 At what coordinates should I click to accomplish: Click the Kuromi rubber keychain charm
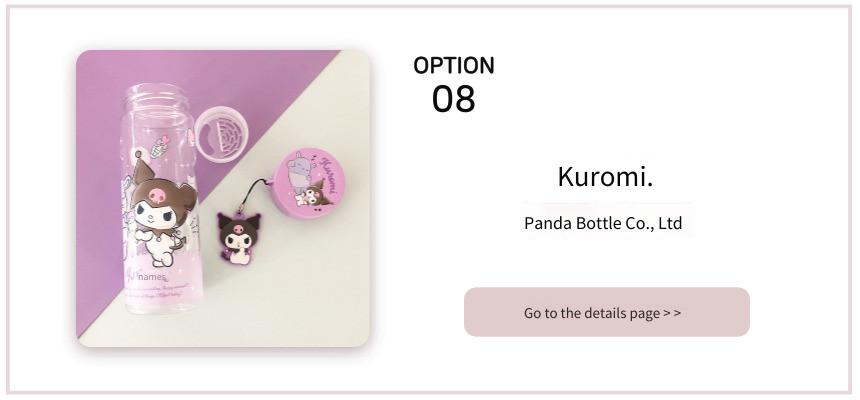coord(238,238)
